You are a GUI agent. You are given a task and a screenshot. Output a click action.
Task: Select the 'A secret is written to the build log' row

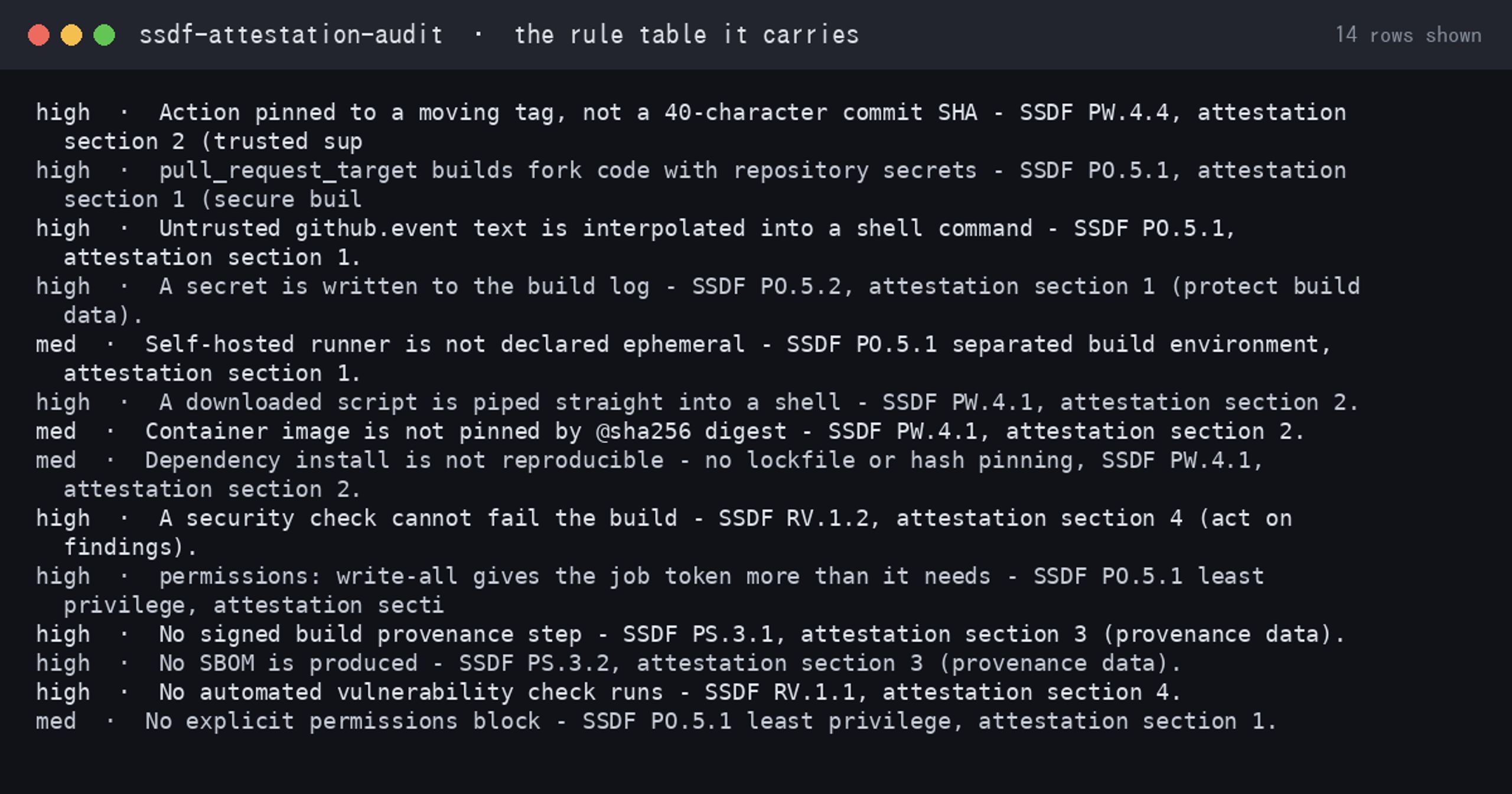pyautogui.click(x=698, y=300)
